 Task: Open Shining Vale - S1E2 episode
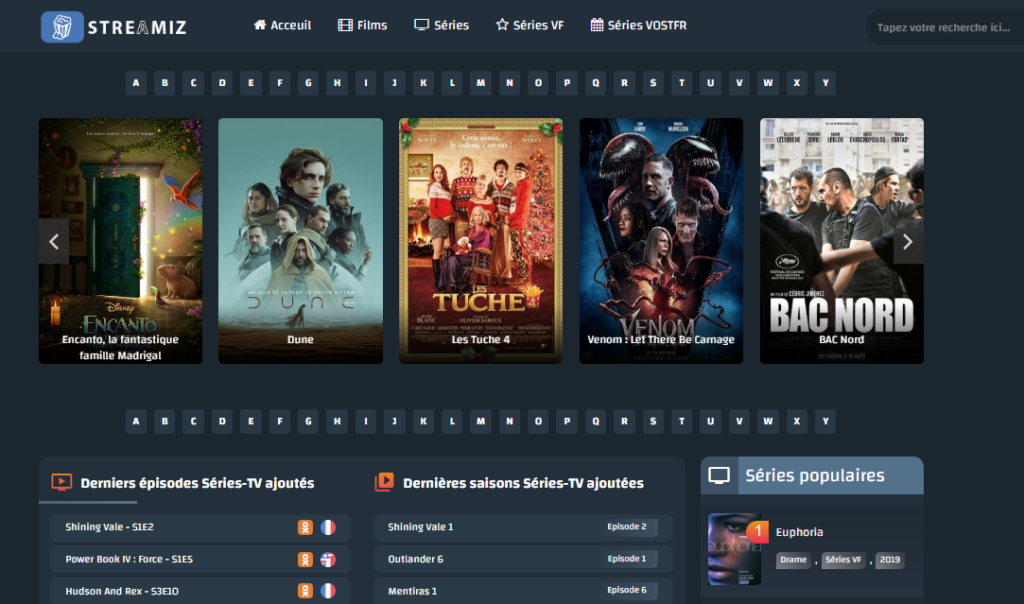pos(110,527)
